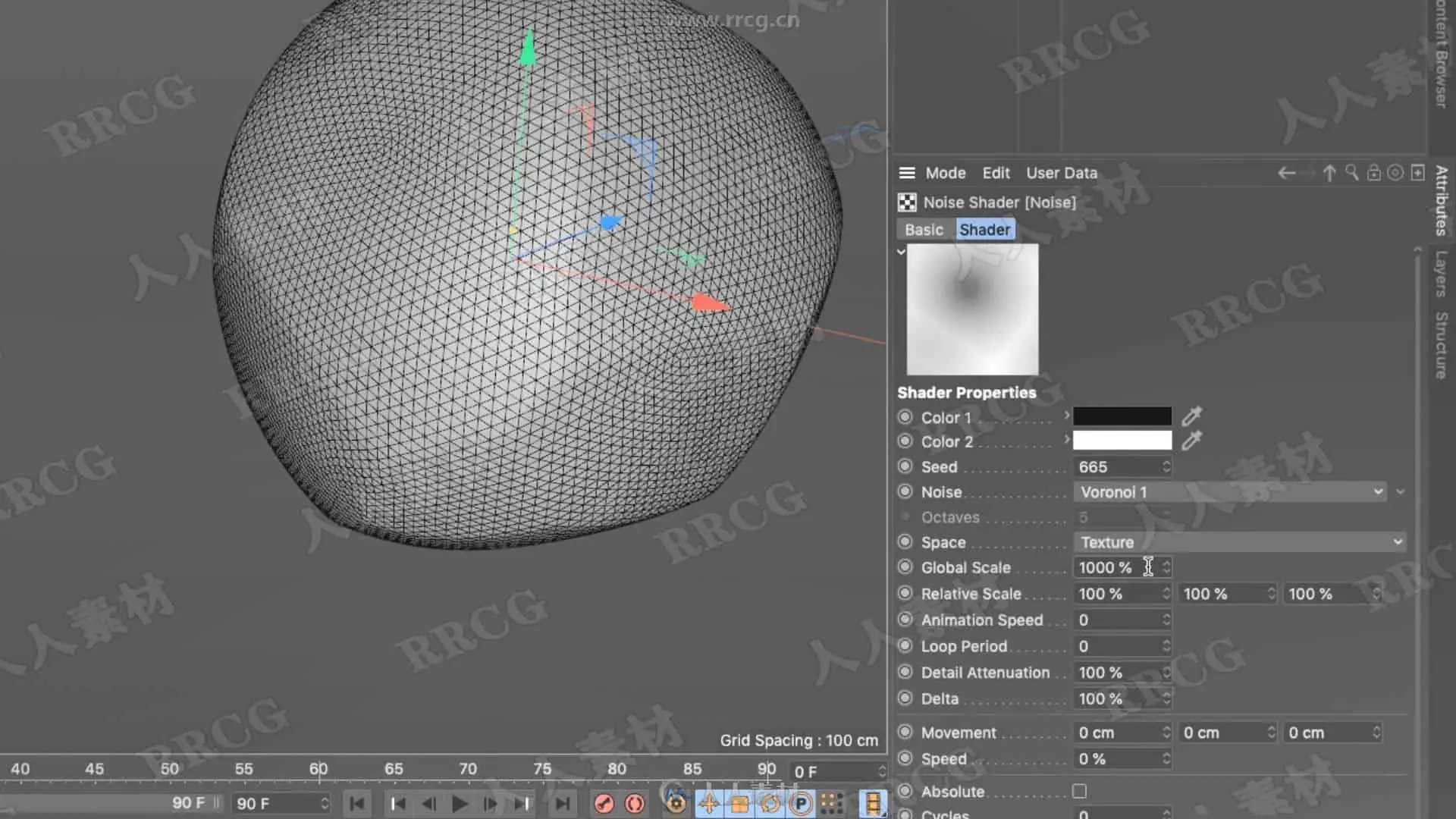Toggle the Autokeying button
Viewport: 1456px width, 819px height.
tap(635, 804)
